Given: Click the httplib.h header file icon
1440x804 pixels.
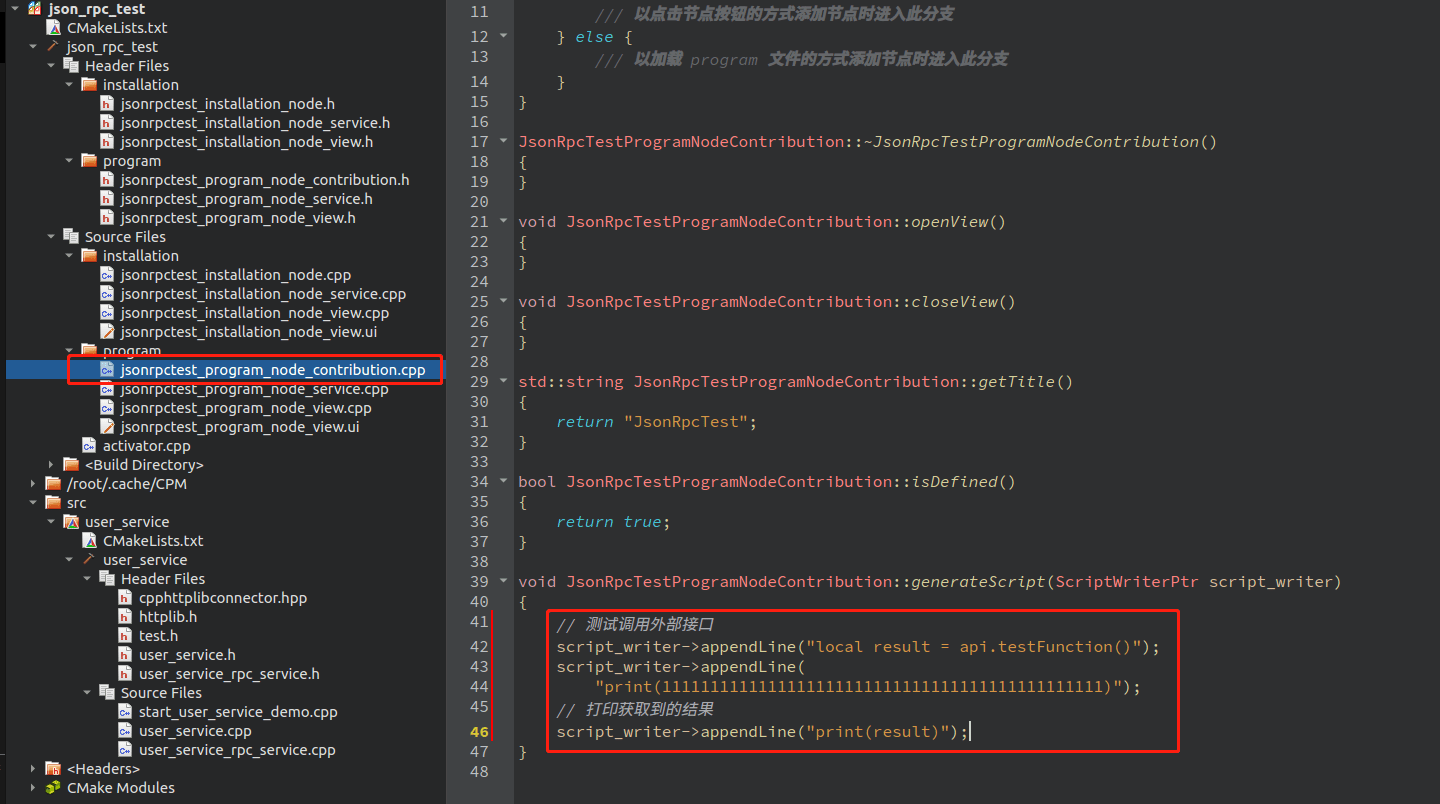Looking at the screenshot, I should (x=125, y=617).
